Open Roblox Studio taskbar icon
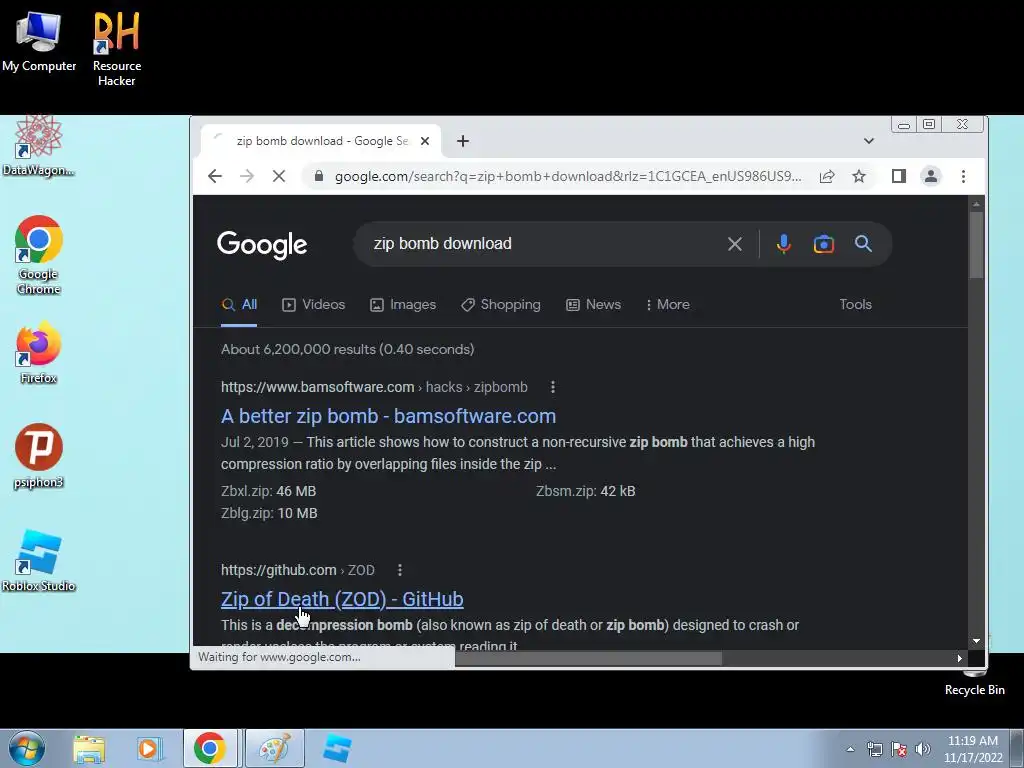 337,749
